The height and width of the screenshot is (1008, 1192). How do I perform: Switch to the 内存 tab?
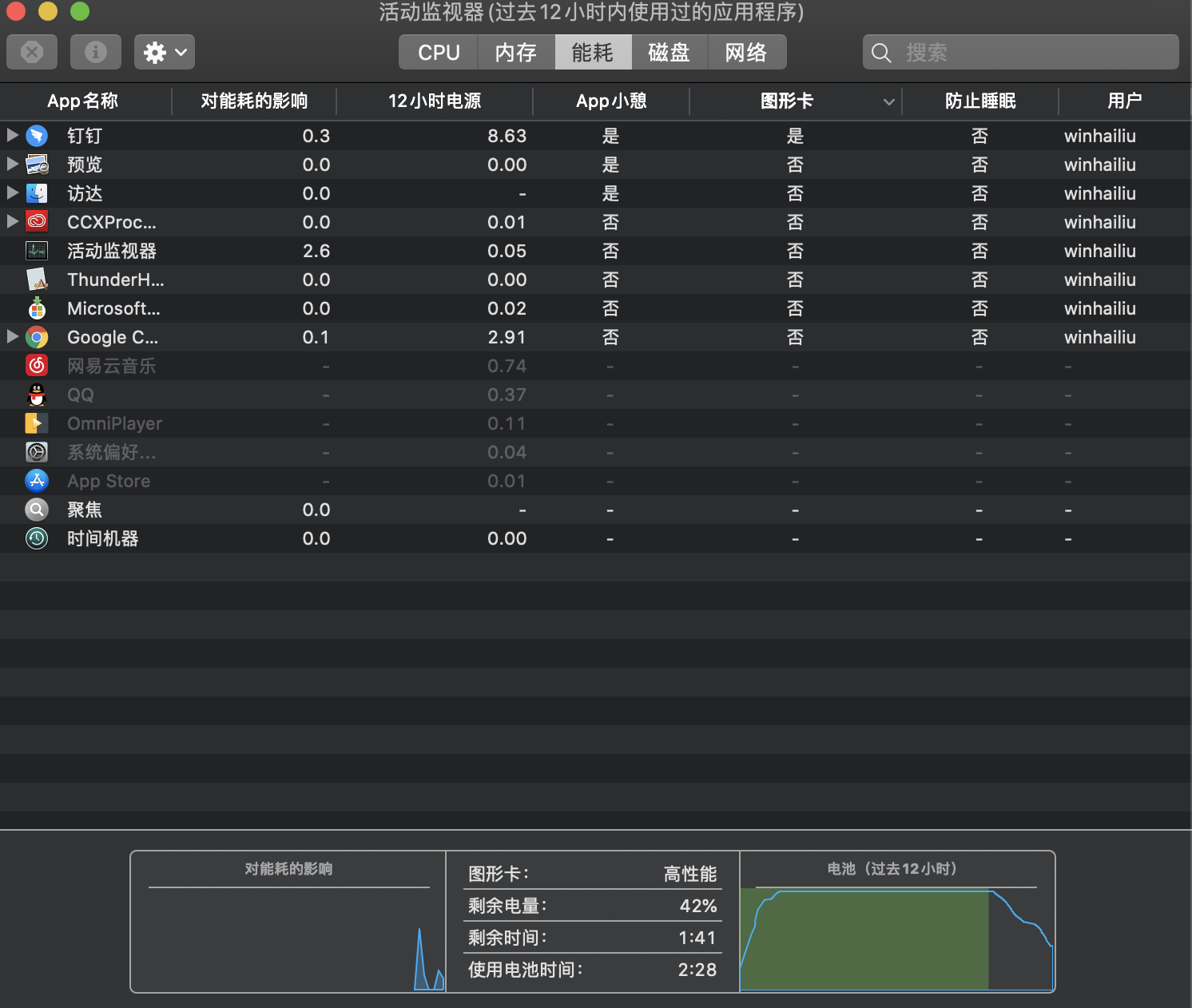515,53
